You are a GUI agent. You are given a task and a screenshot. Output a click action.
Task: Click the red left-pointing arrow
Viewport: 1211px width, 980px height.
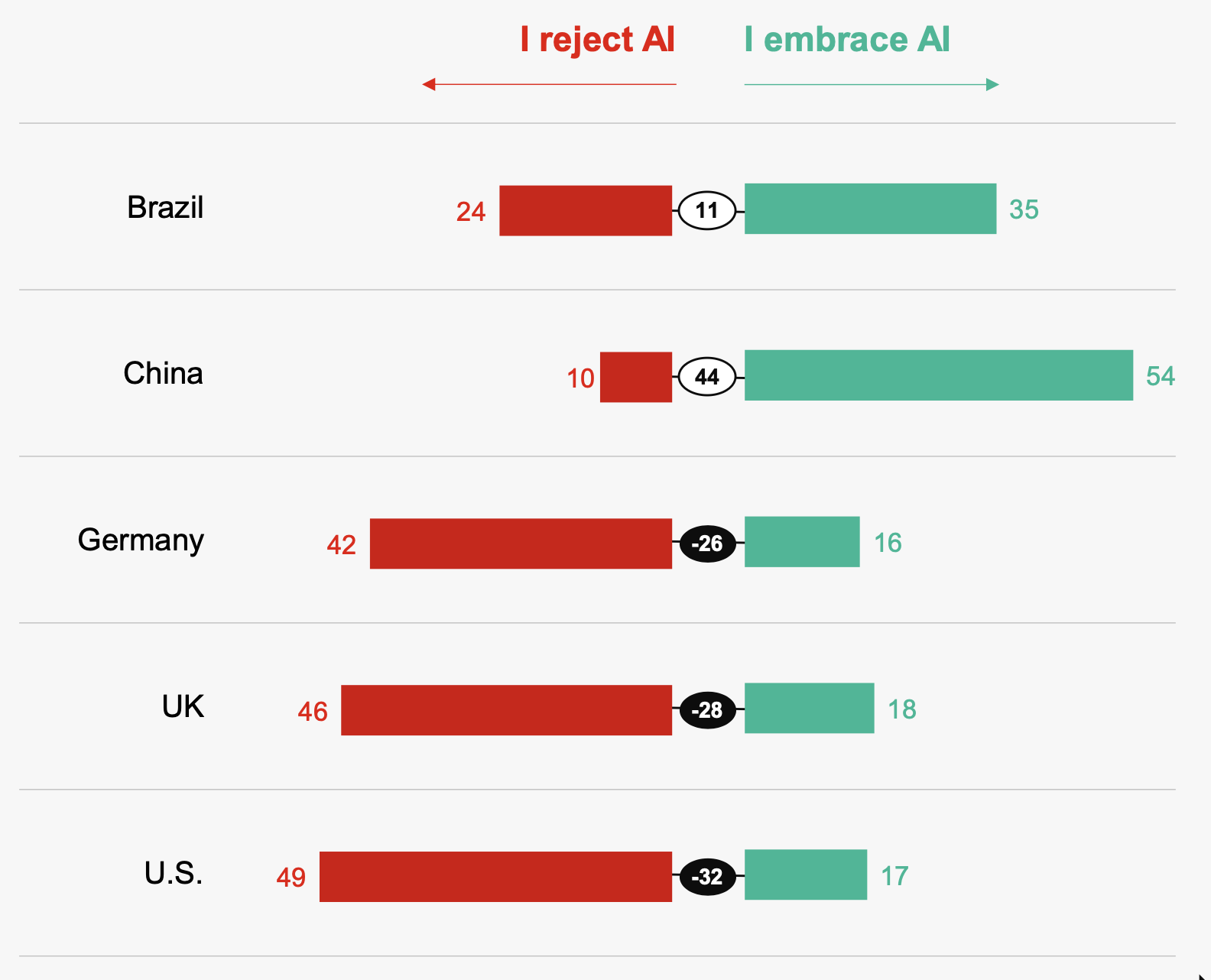point(549,84)
